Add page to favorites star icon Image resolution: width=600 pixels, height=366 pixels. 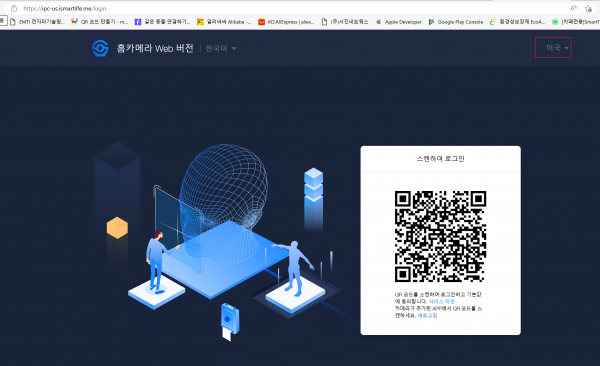click(589, 8)
